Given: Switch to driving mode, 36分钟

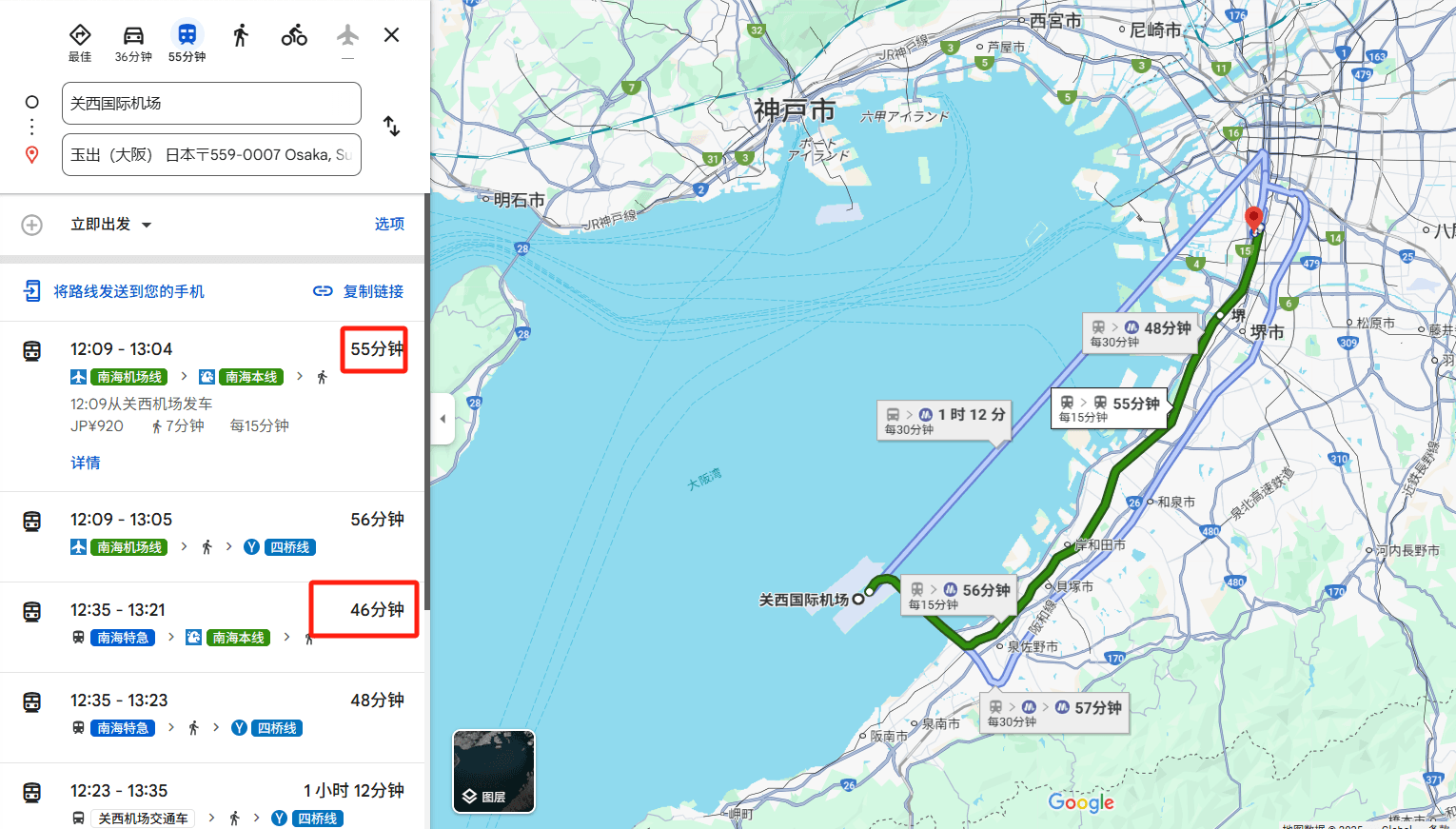Looking at the screenshot, I should click(133, 44).
